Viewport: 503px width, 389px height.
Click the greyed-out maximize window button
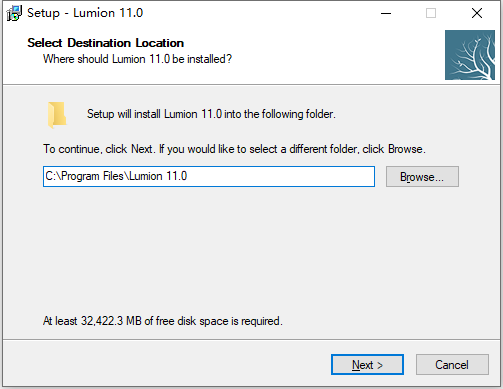click(x=431, y=13)
